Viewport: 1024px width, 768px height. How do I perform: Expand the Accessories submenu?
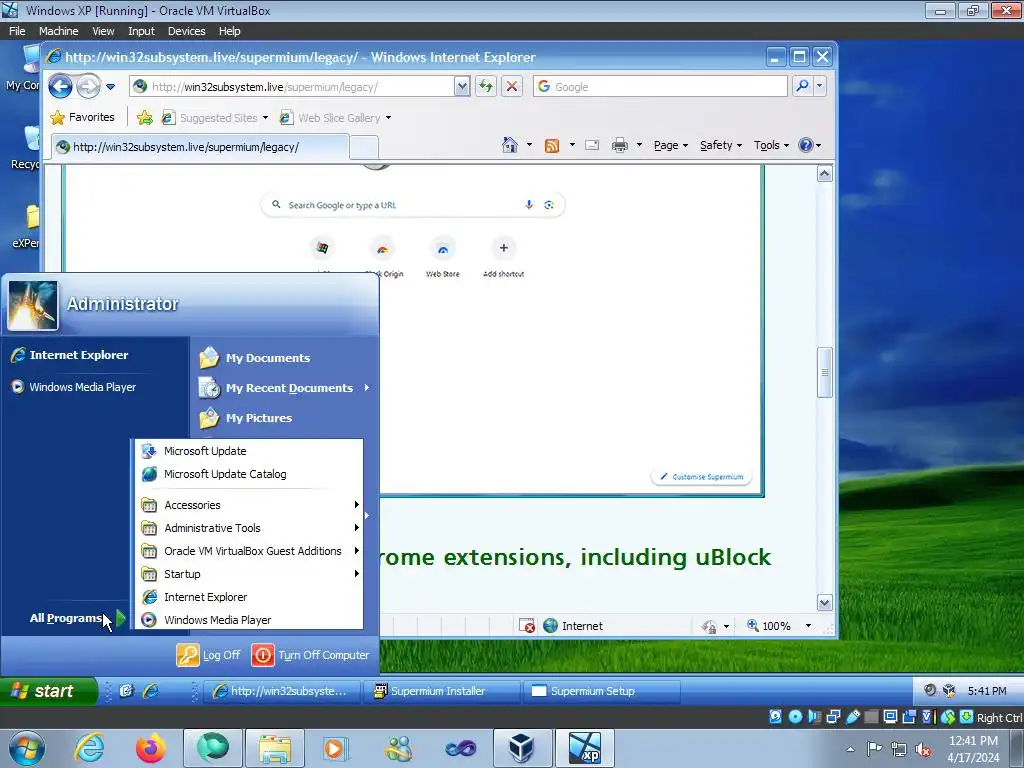[x=249, y=505]
